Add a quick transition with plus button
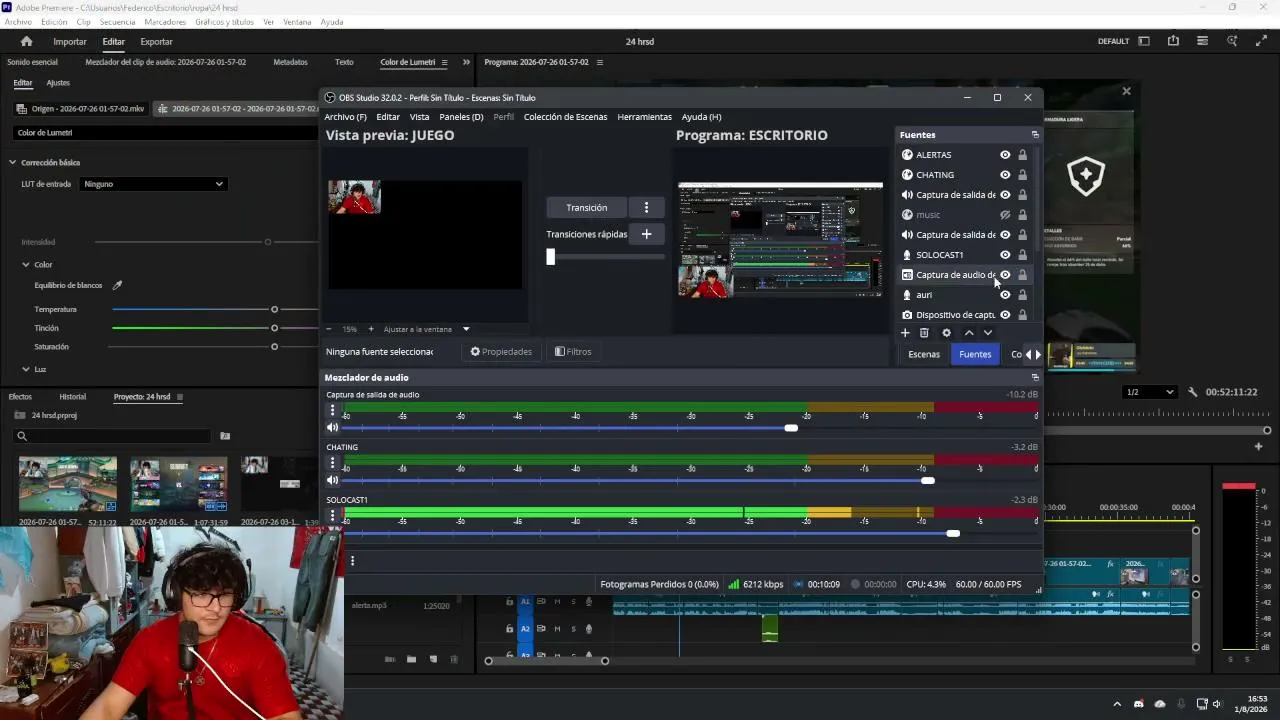 [x=646, y=234]
